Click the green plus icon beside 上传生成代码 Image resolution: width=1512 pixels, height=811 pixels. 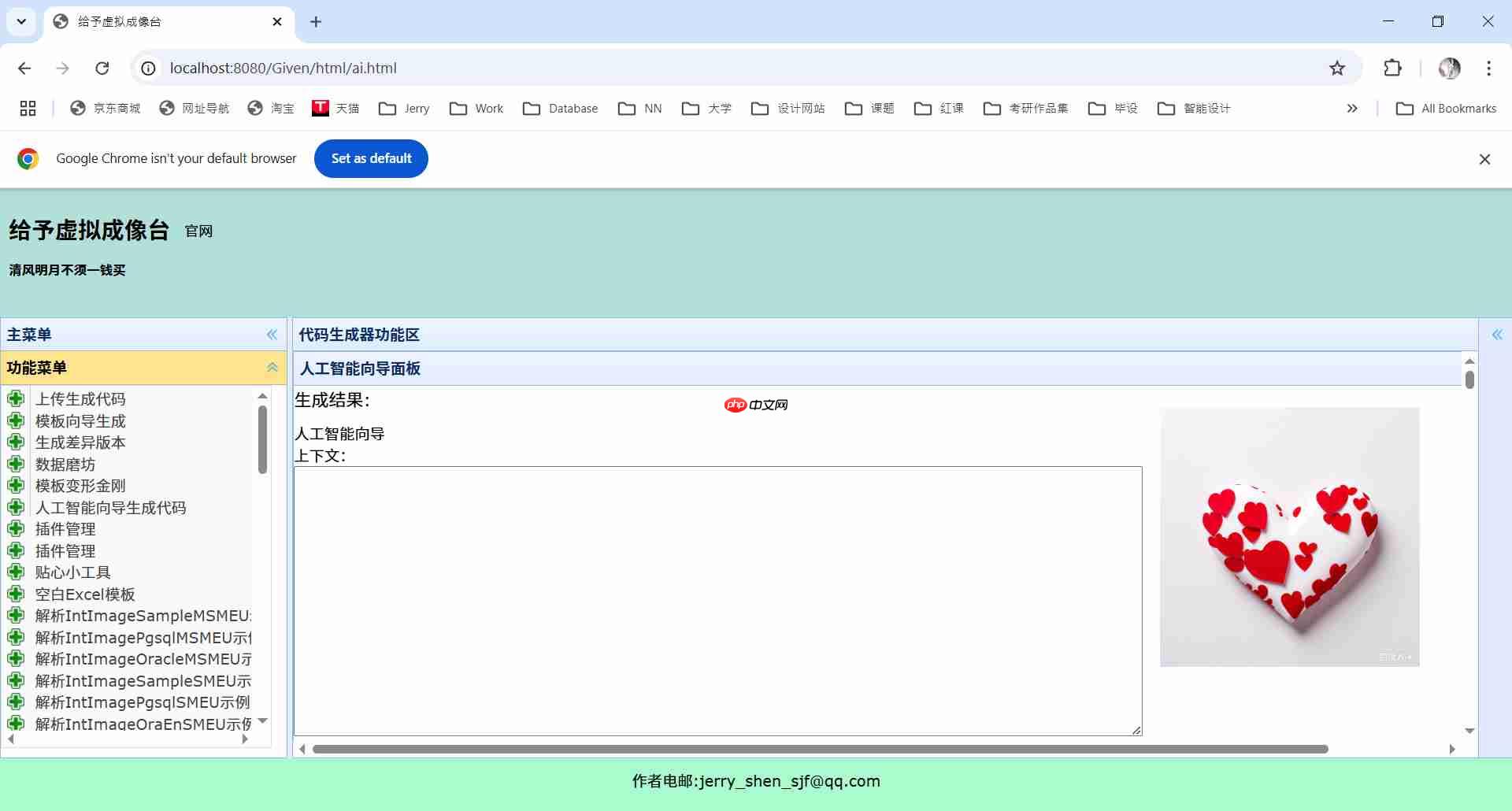point(17,399)
